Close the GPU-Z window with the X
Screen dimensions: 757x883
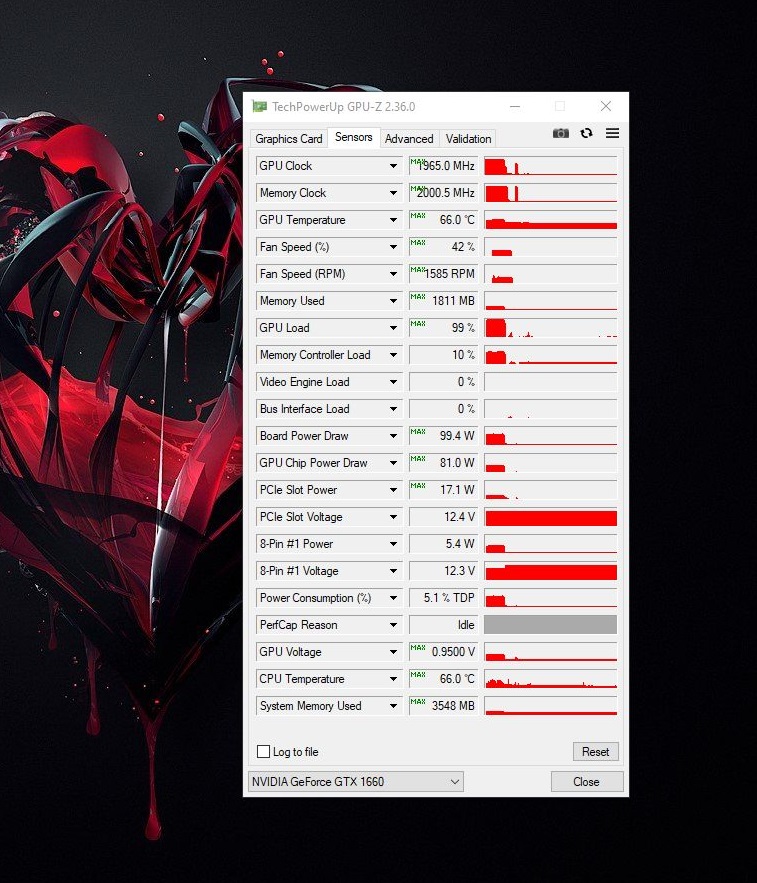(605, 106)
